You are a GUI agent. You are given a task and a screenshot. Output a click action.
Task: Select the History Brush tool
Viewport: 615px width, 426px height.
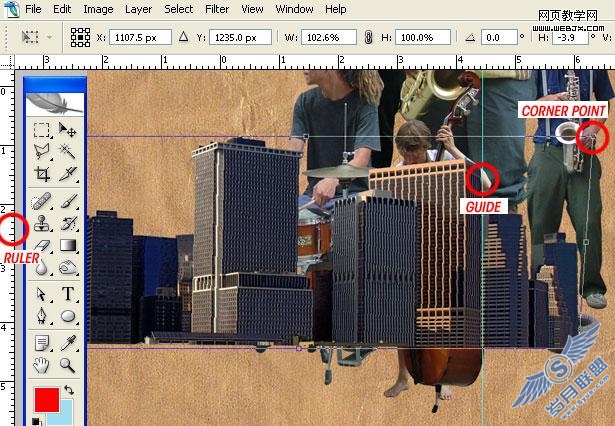(x=68, y=223)
